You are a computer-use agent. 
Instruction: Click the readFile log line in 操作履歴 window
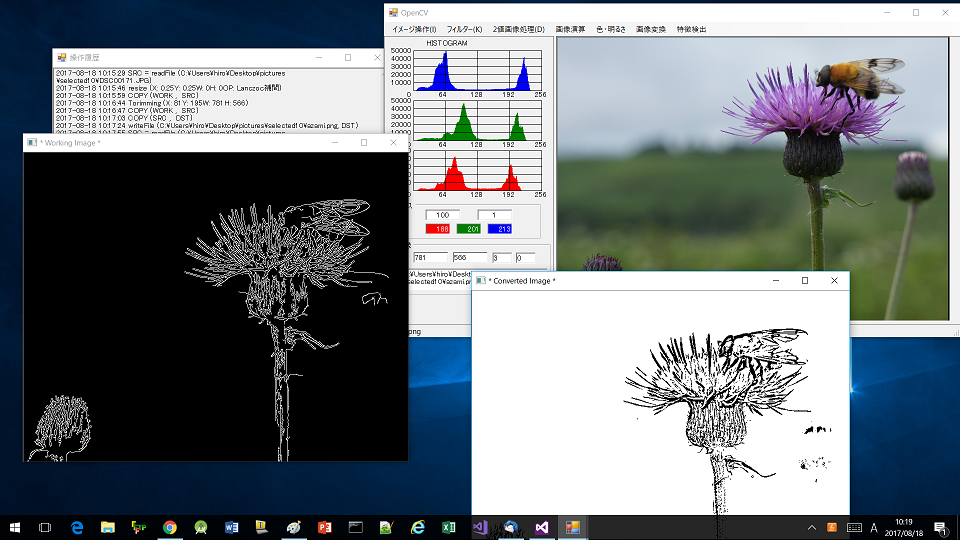[171, 76]
